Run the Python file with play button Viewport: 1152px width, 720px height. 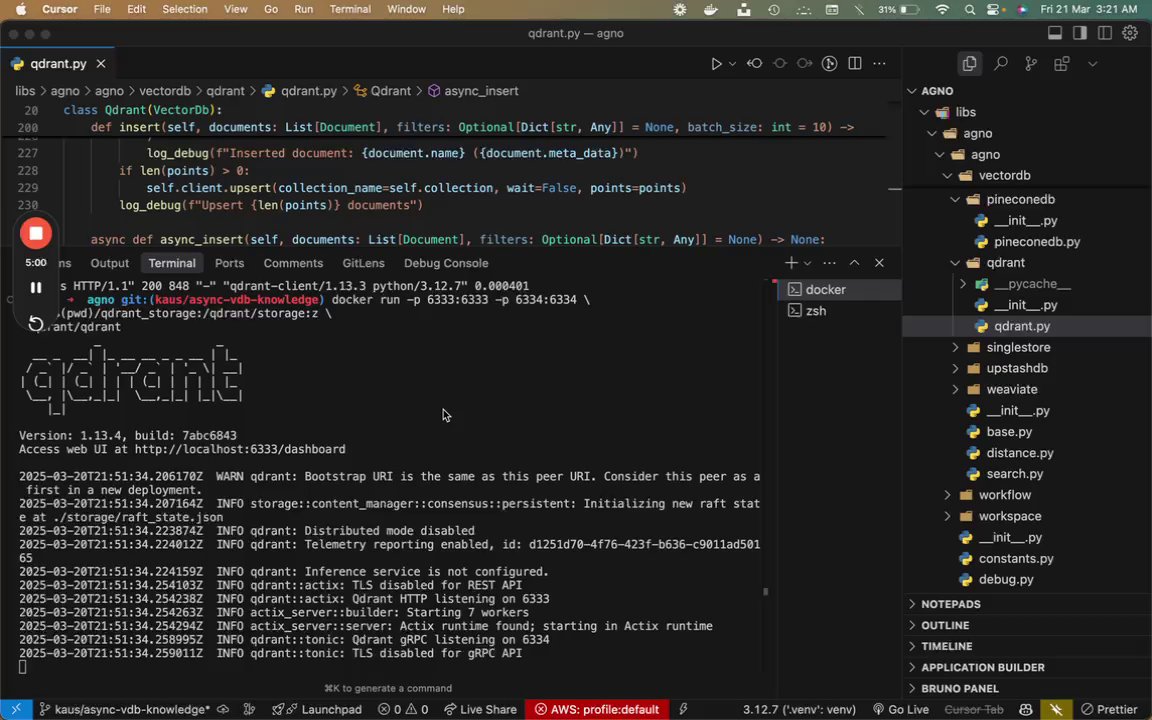[x=716, y=64]
